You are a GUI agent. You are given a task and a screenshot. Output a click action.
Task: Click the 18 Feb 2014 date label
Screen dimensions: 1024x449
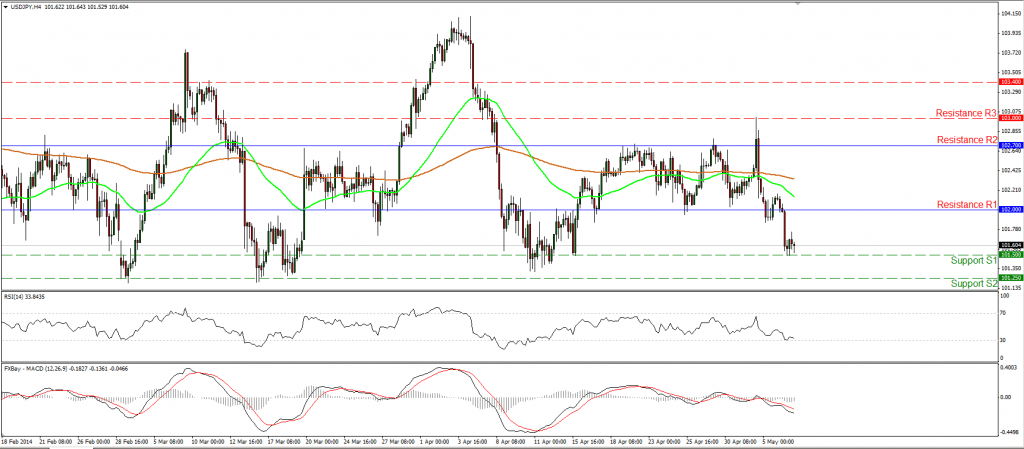18,441
